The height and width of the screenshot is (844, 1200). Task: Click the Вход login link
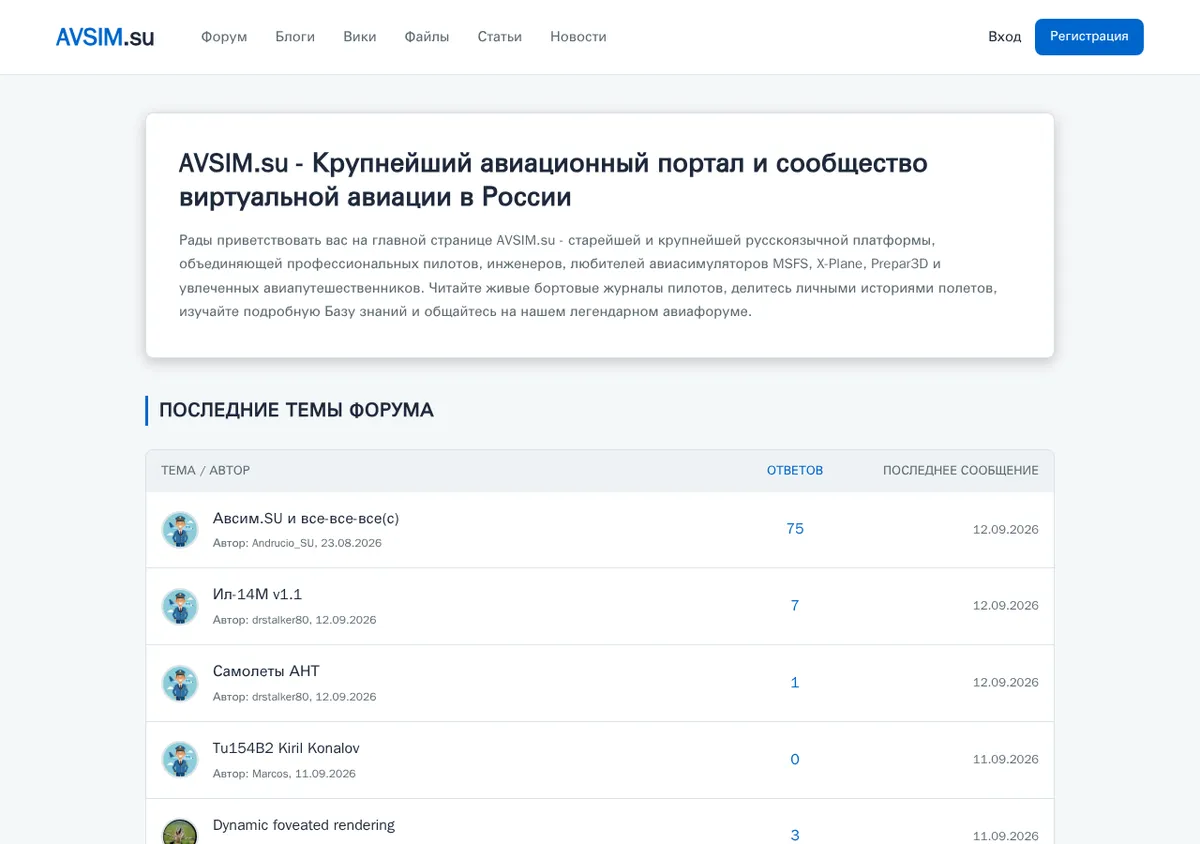coord(1005,37)
